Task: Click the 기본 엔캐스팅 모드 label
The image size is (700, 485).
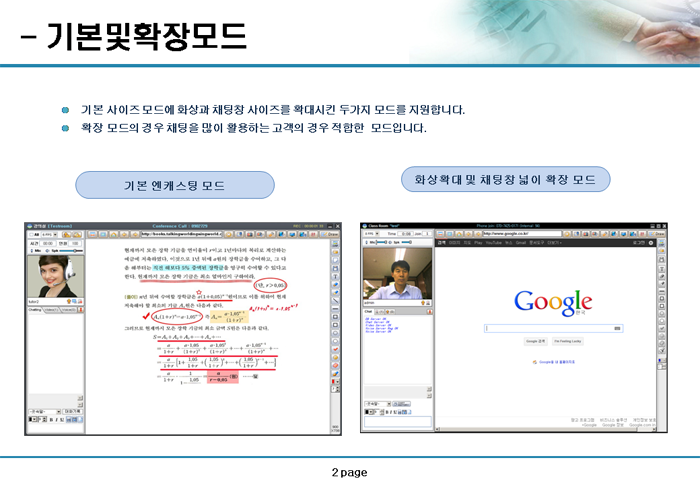Action: click(x=175, y=185)
